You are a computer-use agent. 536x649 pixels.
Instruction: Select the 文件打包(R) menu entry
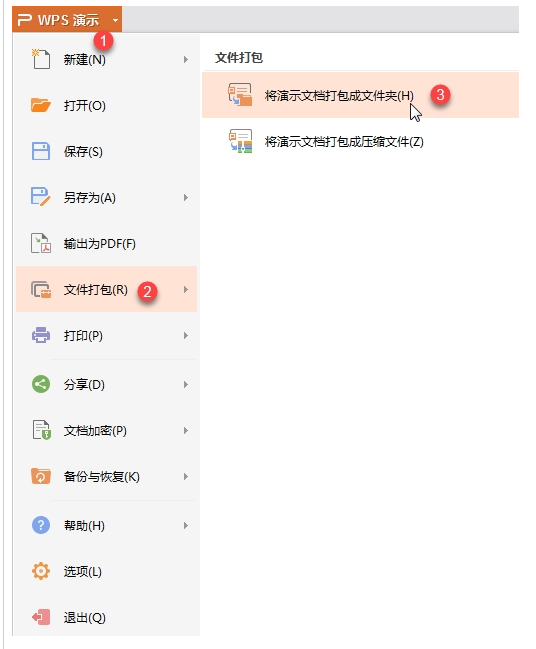point(106,289)
